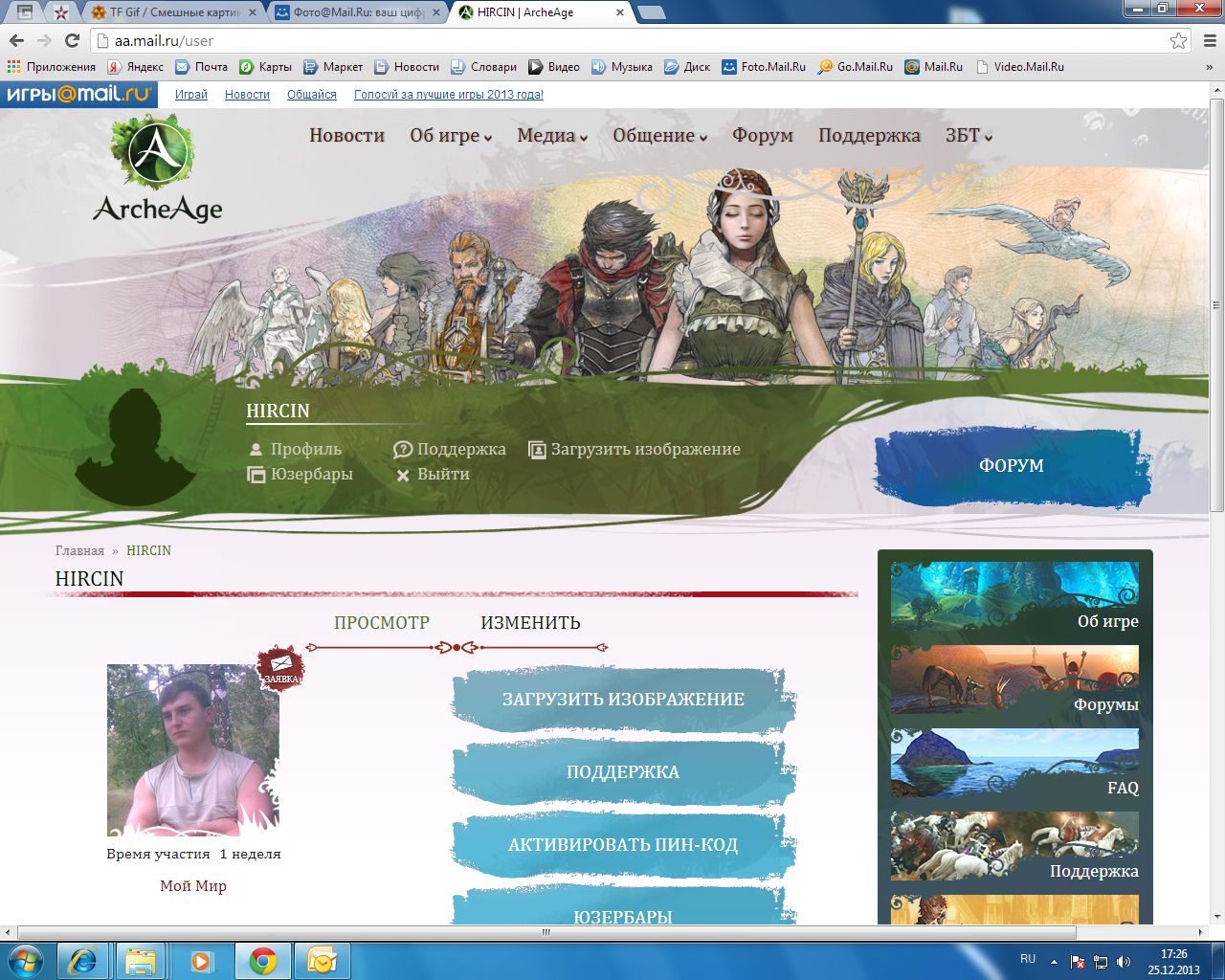Click the browser back arrow

click(x=16, y=40)
